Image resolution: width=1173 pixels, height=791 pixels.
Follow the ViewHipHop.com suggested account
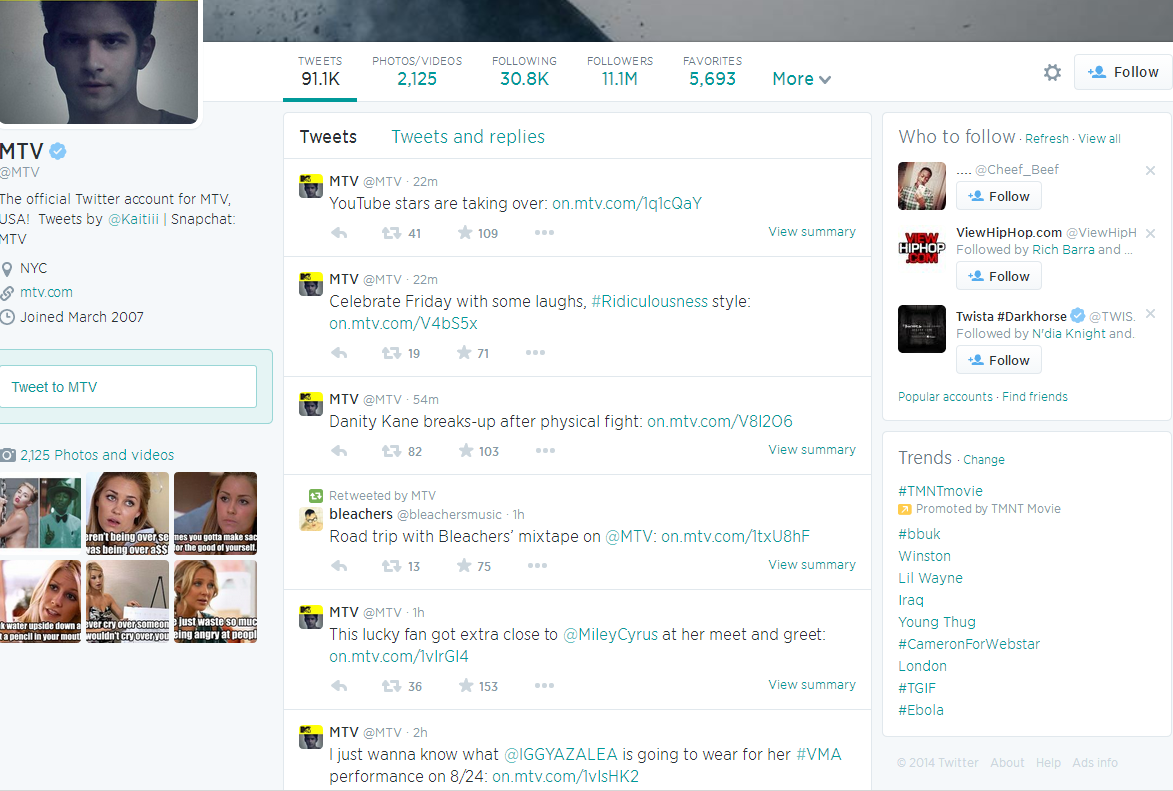point(998,276)
